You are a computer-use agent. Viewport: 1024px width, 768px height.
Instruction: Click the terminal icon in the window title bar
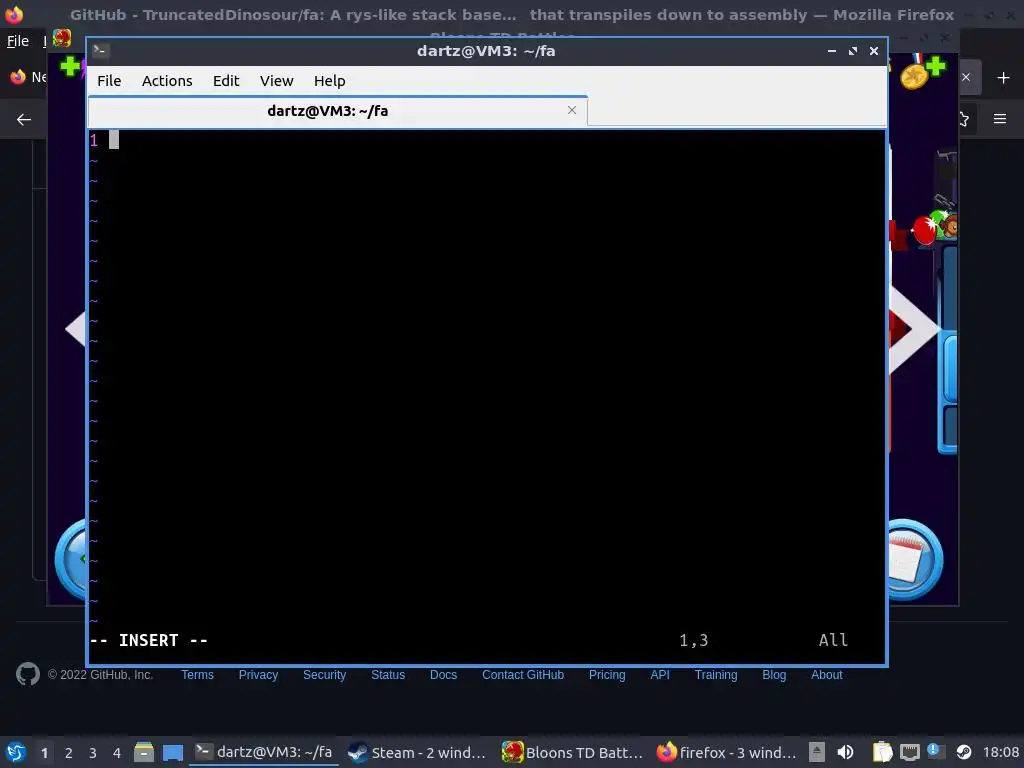[100, 50]
